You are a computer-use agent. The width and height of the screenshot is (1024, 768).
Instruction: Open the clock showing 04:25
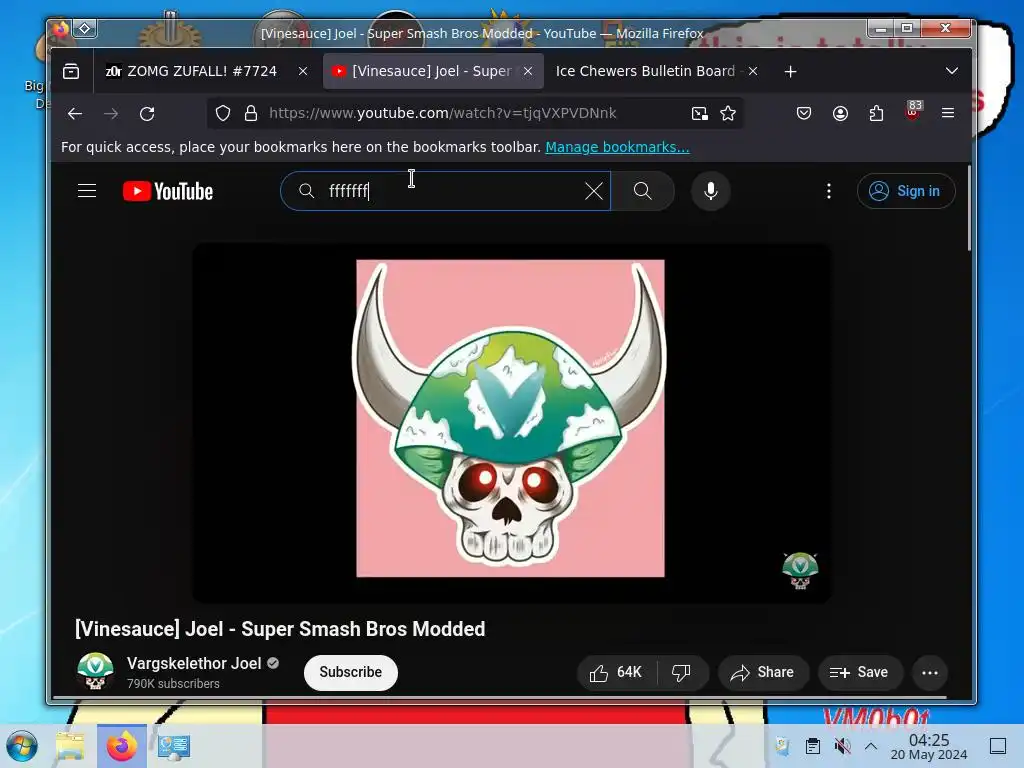929,746
